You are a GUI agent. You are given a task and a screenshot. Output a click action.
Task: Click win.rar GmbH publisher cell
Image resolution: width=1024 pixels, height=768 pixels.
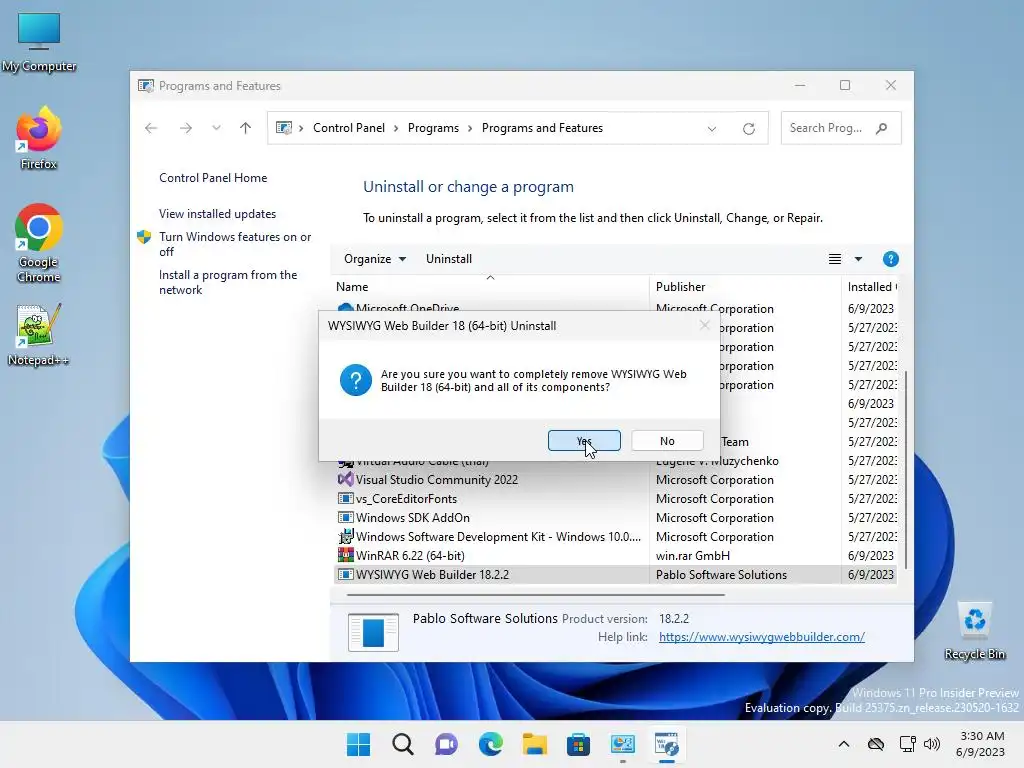693,556
